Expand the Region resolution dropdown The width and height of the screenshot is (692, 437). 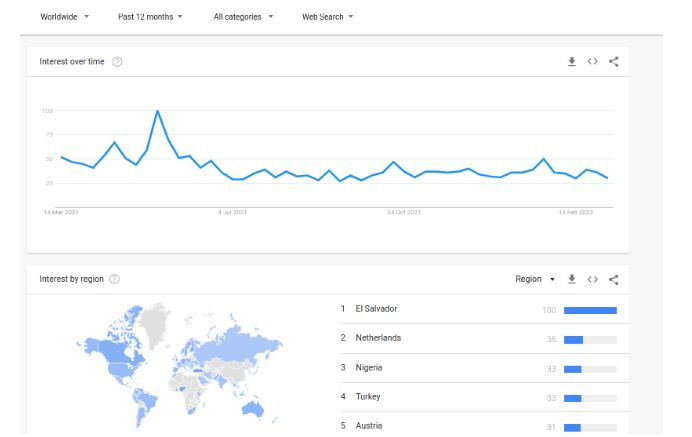[535, 279]
